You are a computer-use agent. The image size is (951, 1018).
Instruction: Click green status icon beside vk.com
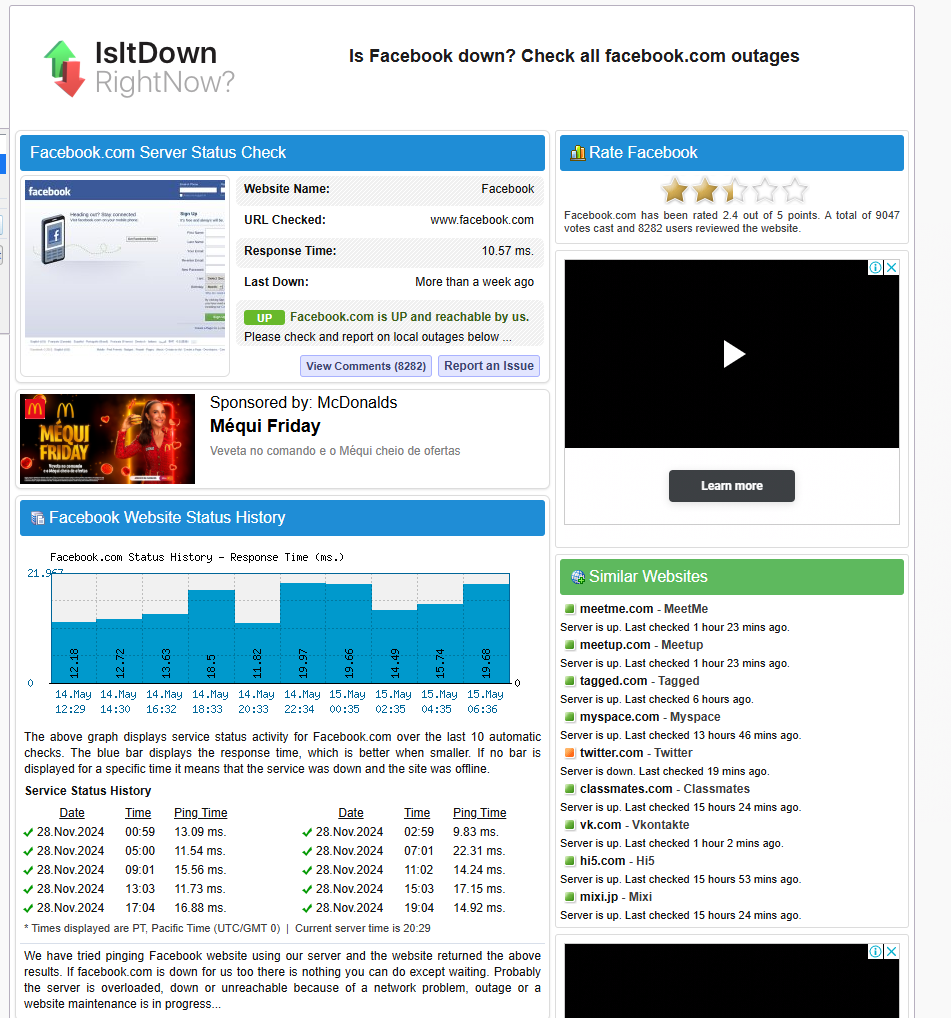[x=570, y=825]
